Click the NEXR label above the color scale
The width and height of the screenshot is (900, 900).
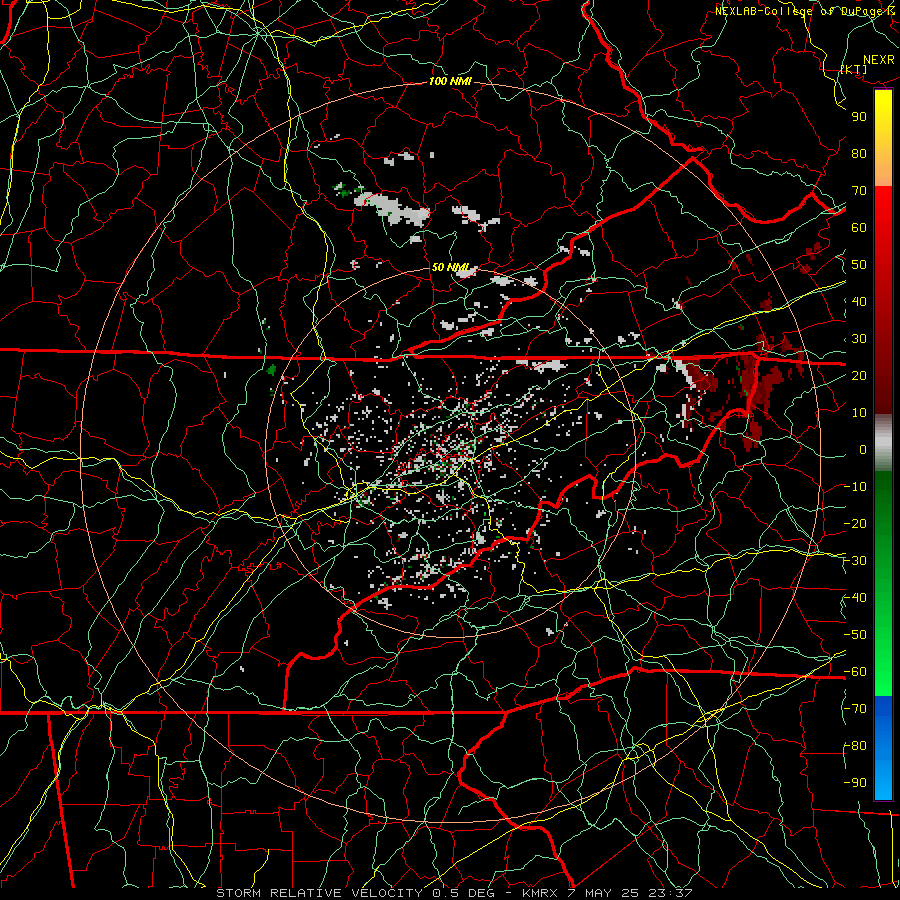pos(878,60)
